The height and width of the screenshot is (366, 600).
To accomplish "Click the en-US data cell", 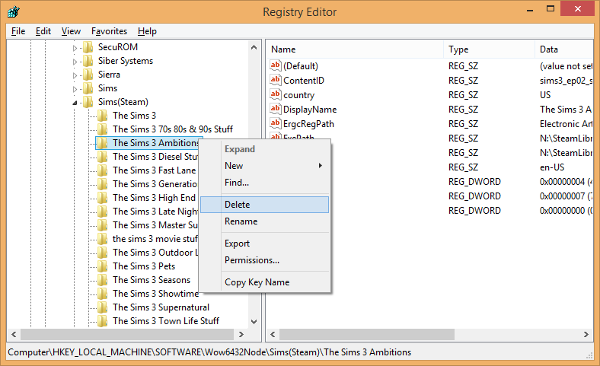I will (552, 167).
